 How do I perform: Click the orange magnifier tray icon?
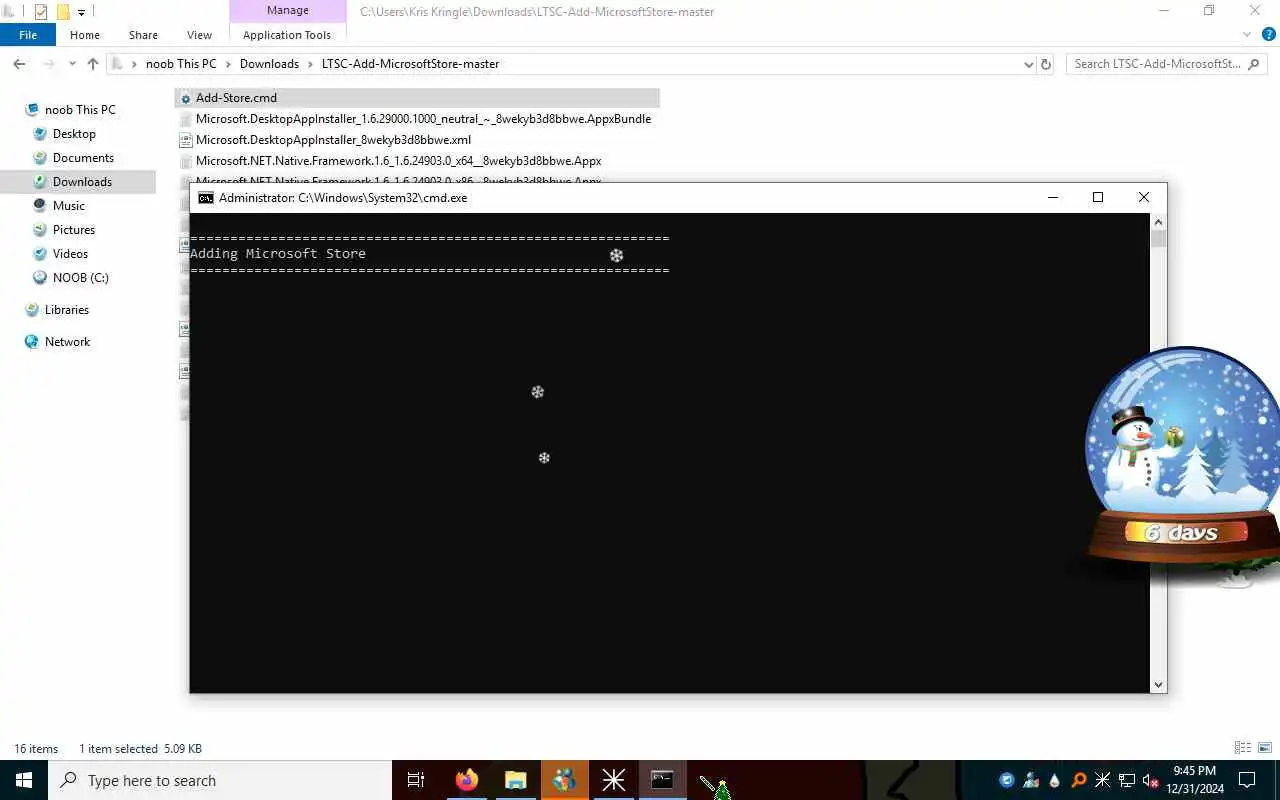pyautogui.click(x=1079, y=780)
